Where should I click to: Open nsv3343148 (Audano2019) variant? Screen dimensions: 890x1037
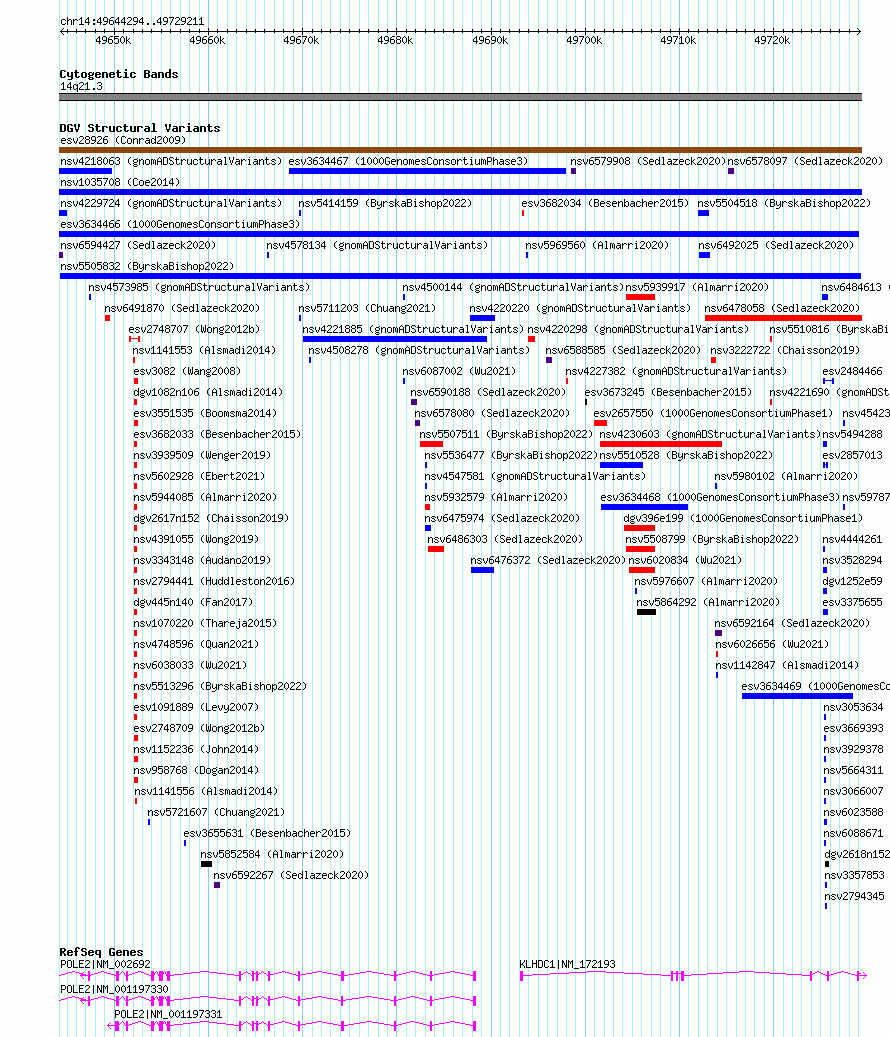202,561
